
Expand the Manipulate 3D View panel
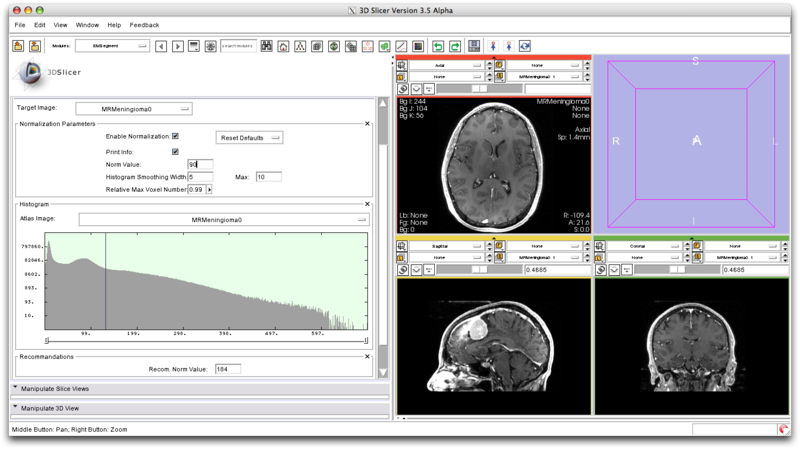click(199, 408)
